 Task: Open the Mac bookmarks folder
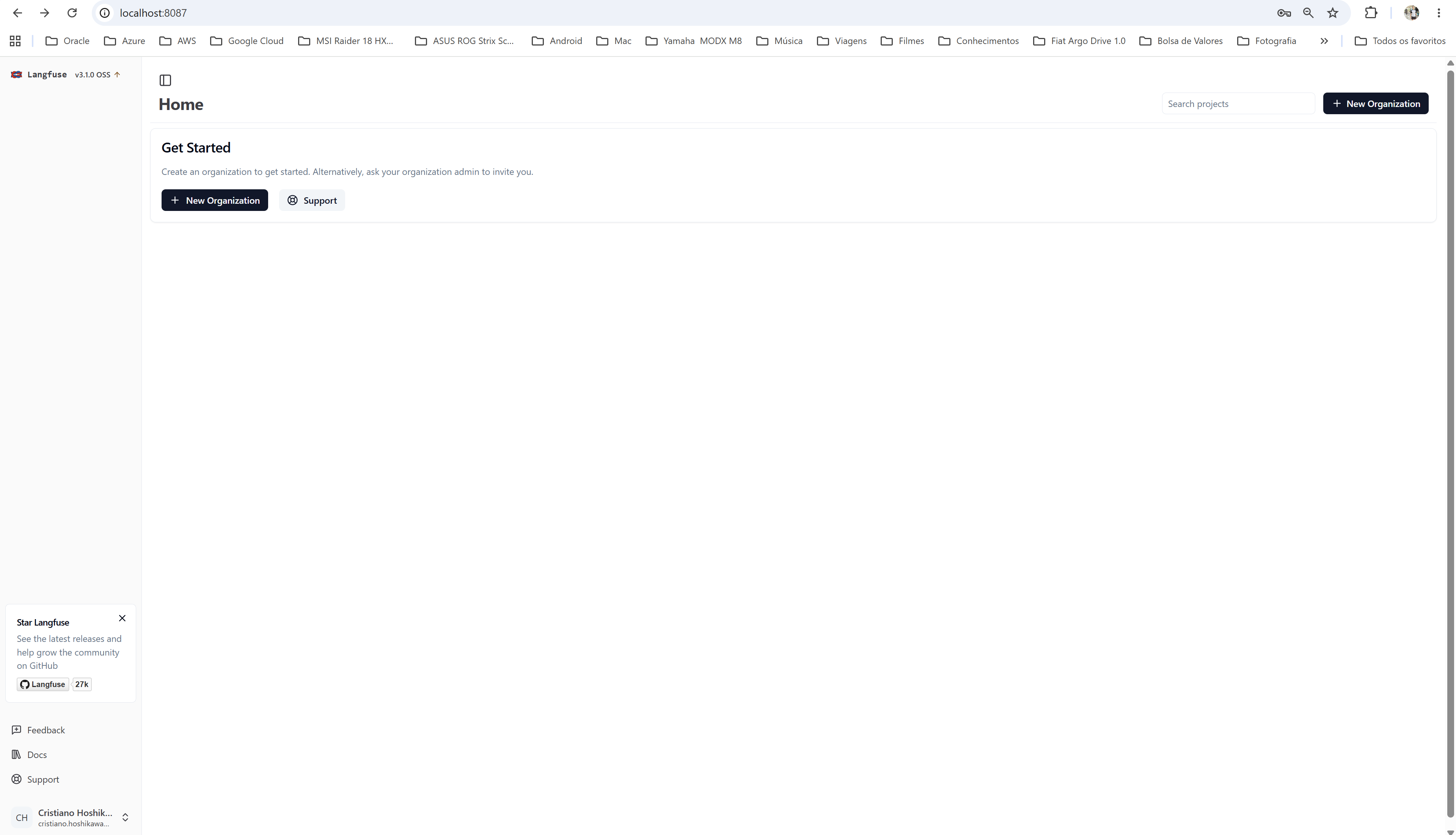(x=614, y=41)
